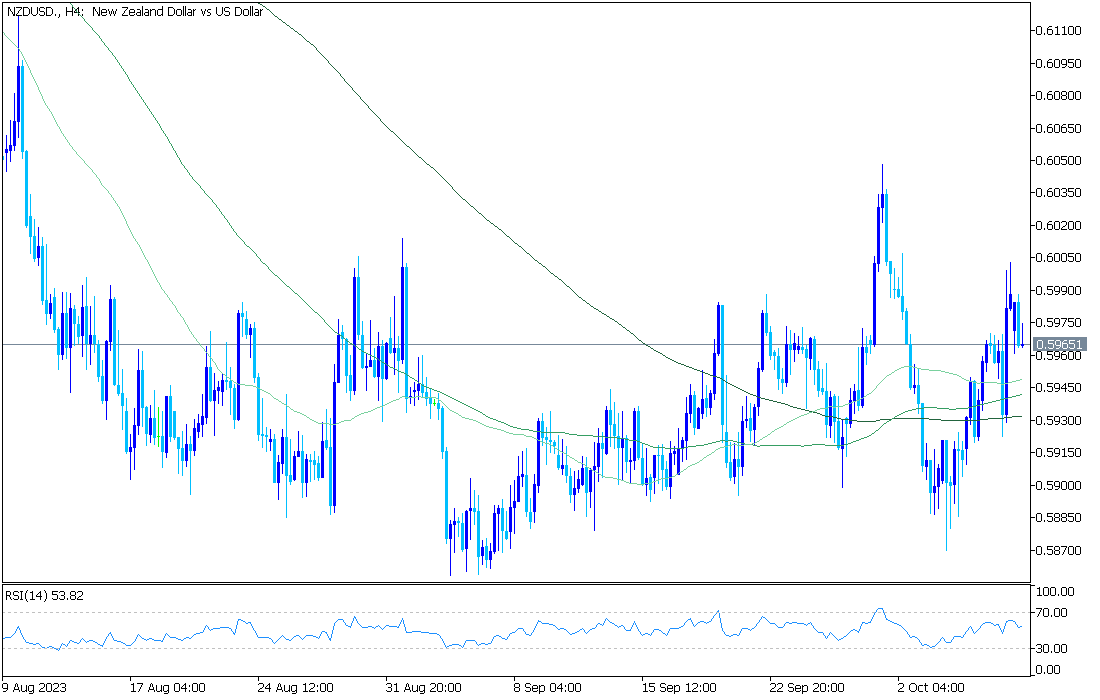Click the 0.58850 price axis label
Viewport: 1100px width, 700px height.
[x=1059, y=518]
